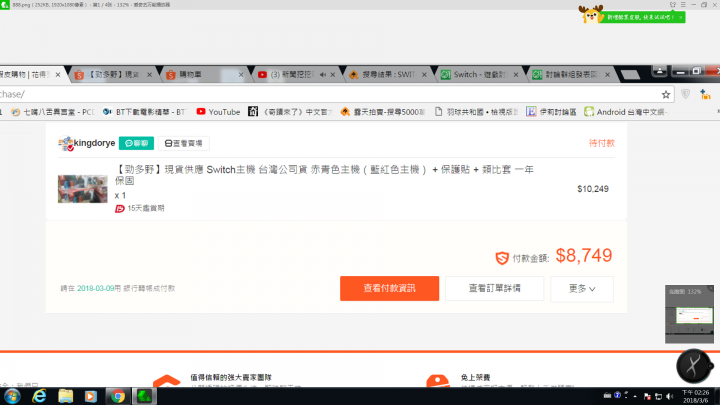Open a new browser tab
Viewport: 720px width, 405px height.
coord(630,74)
